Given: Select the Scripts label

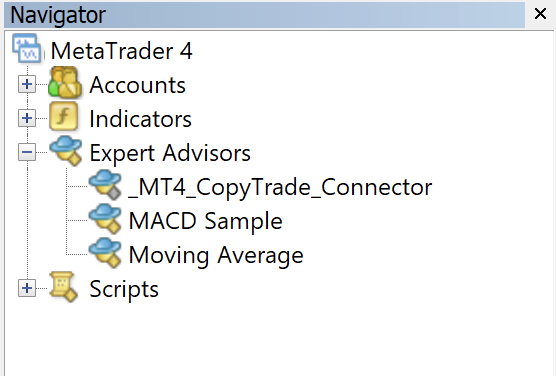Looking at the screenshot, I should pos(124,289).
